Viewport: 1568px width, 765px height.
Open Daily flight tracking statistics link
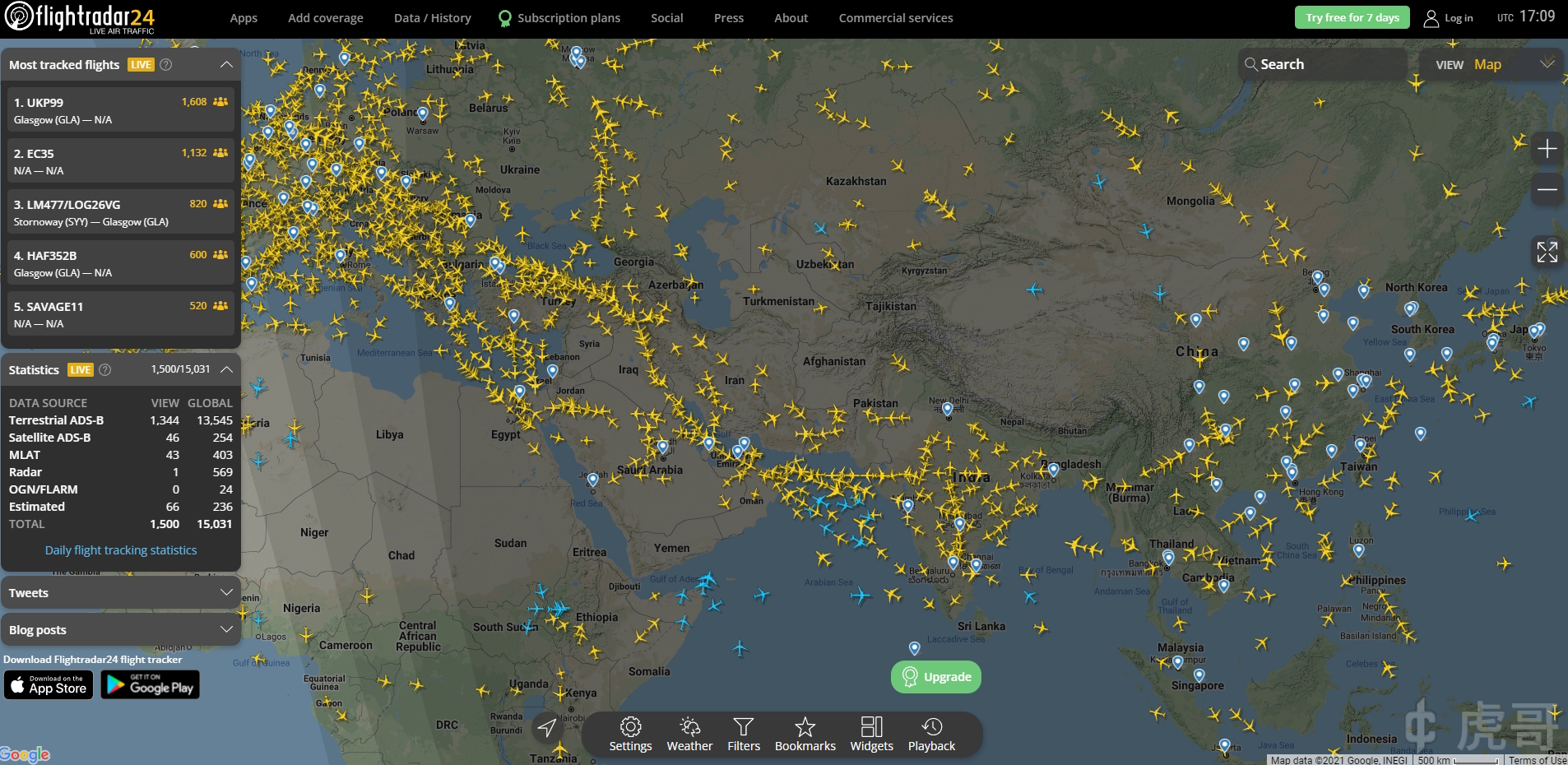[121, 550]
